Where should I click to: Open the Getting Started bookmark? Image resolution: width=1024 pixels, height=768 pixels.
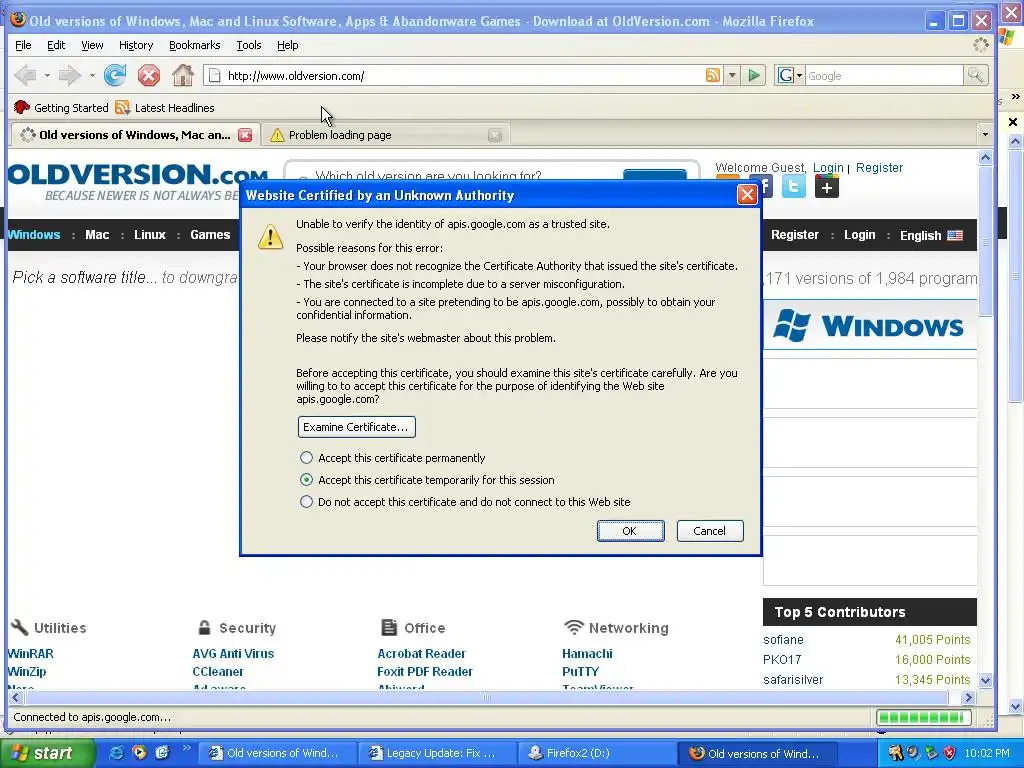pyautogui.click(x=61, y=108)
